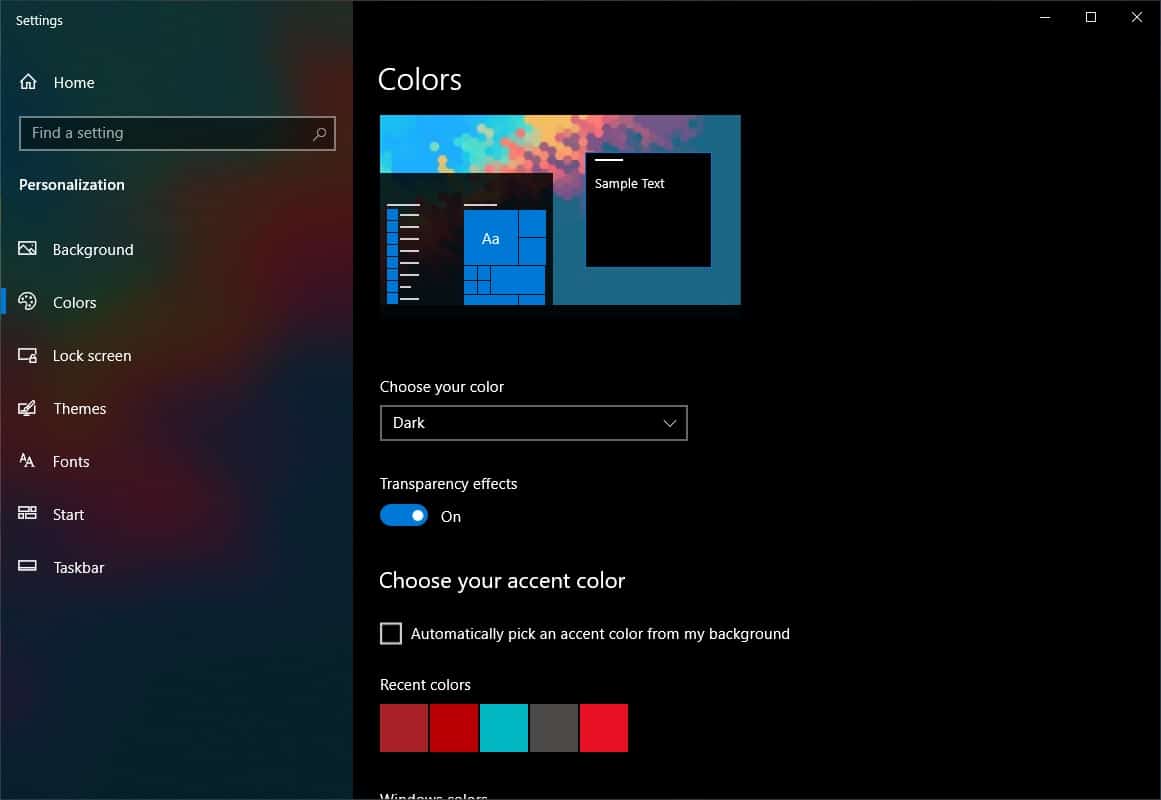The height and width of the screenshot is (800, 1161).
Task: Open Taskbar settings
Action: pos(78,567)
